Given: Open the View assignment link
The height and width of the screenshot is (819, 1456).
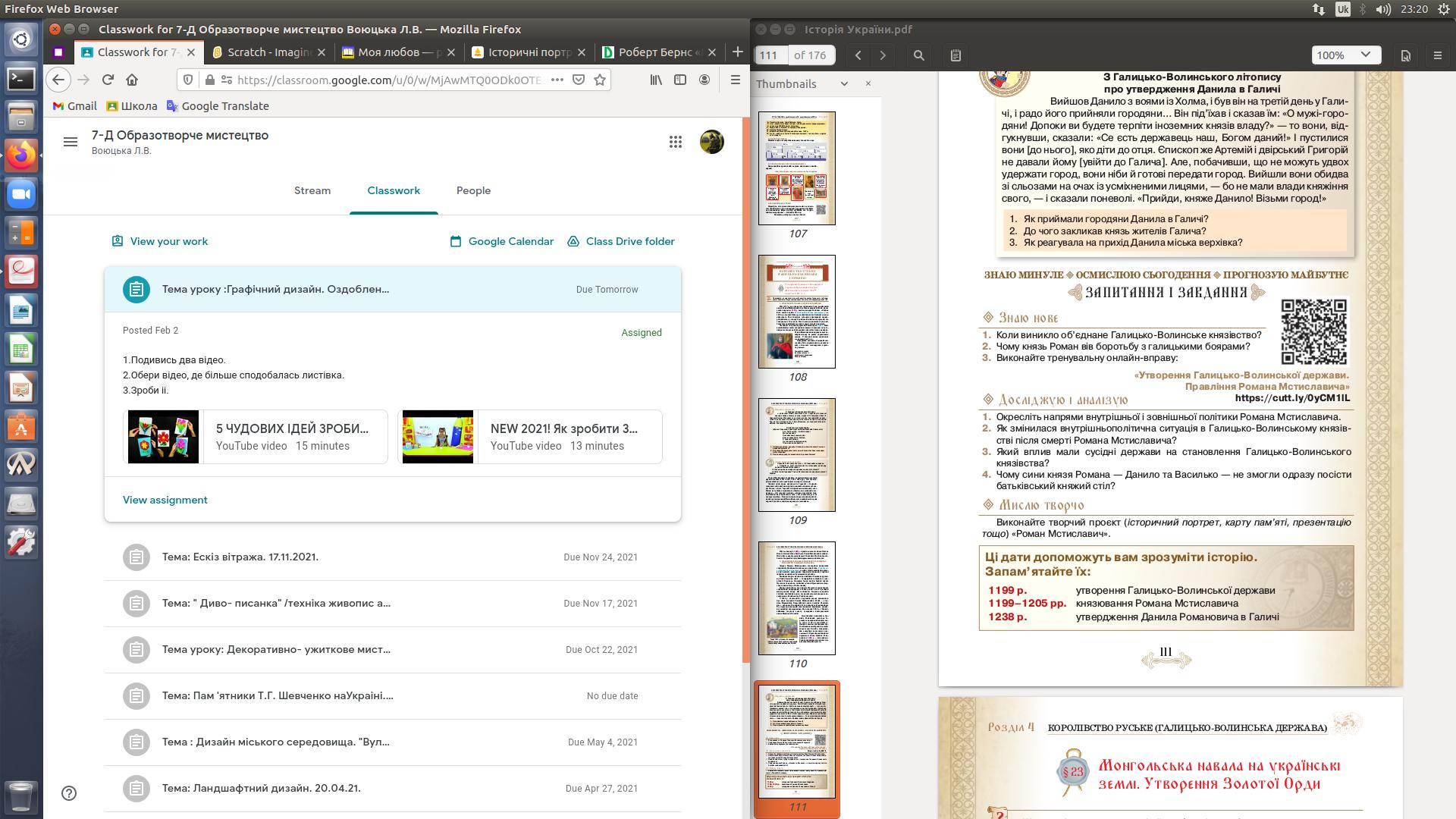Looking at the screenshot, I should 165,500.
